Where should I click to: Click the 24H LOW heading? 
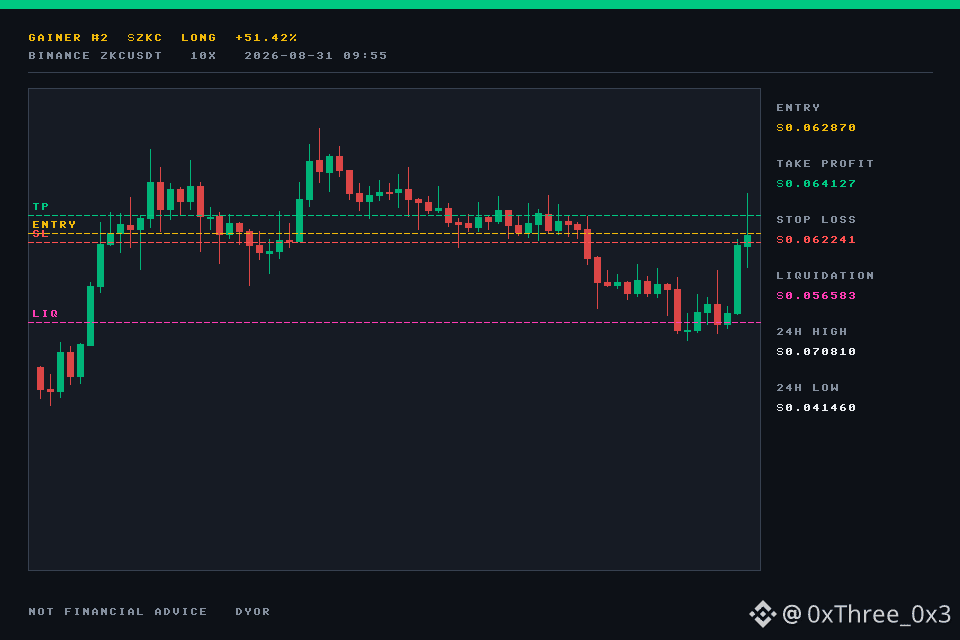808,388
